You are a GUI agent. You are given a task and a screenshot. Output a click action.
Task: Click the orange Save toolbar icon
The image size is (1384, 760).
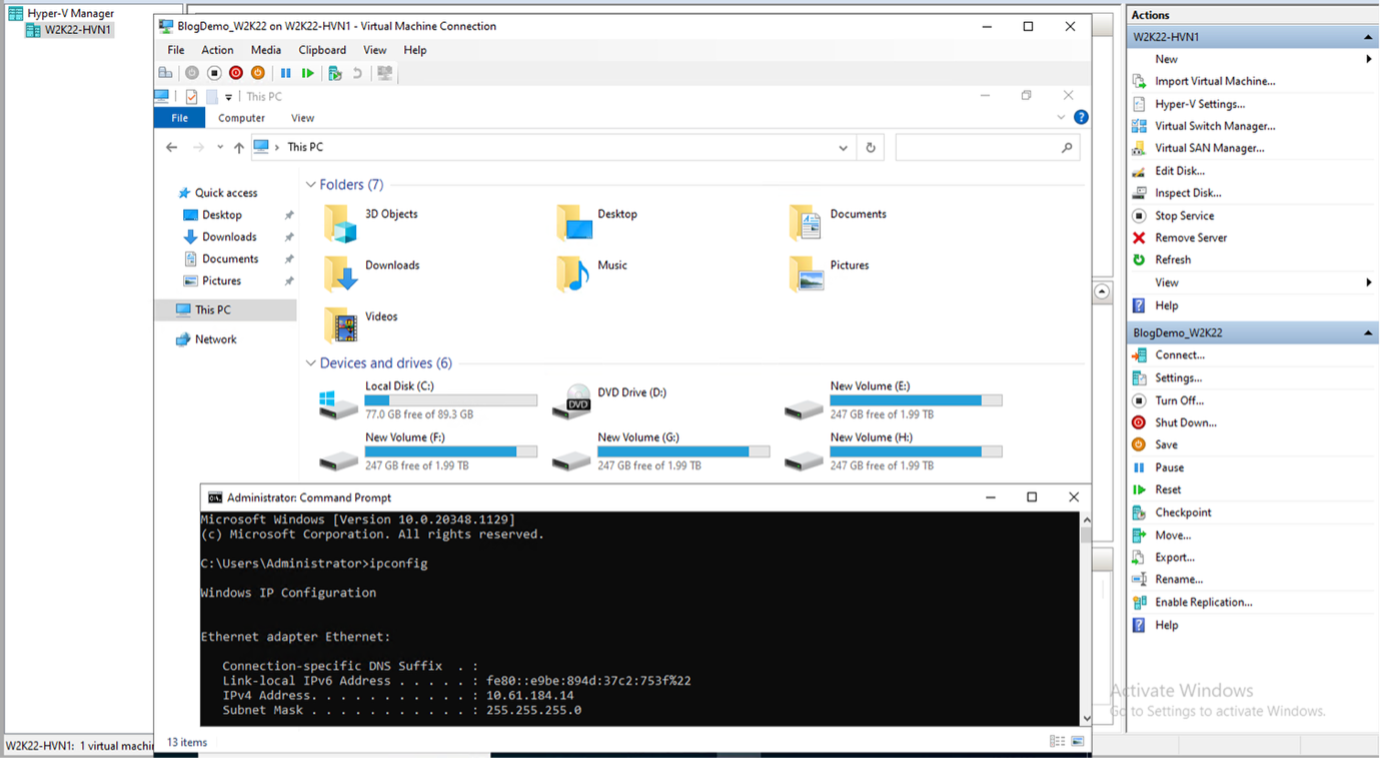point(258,73)
